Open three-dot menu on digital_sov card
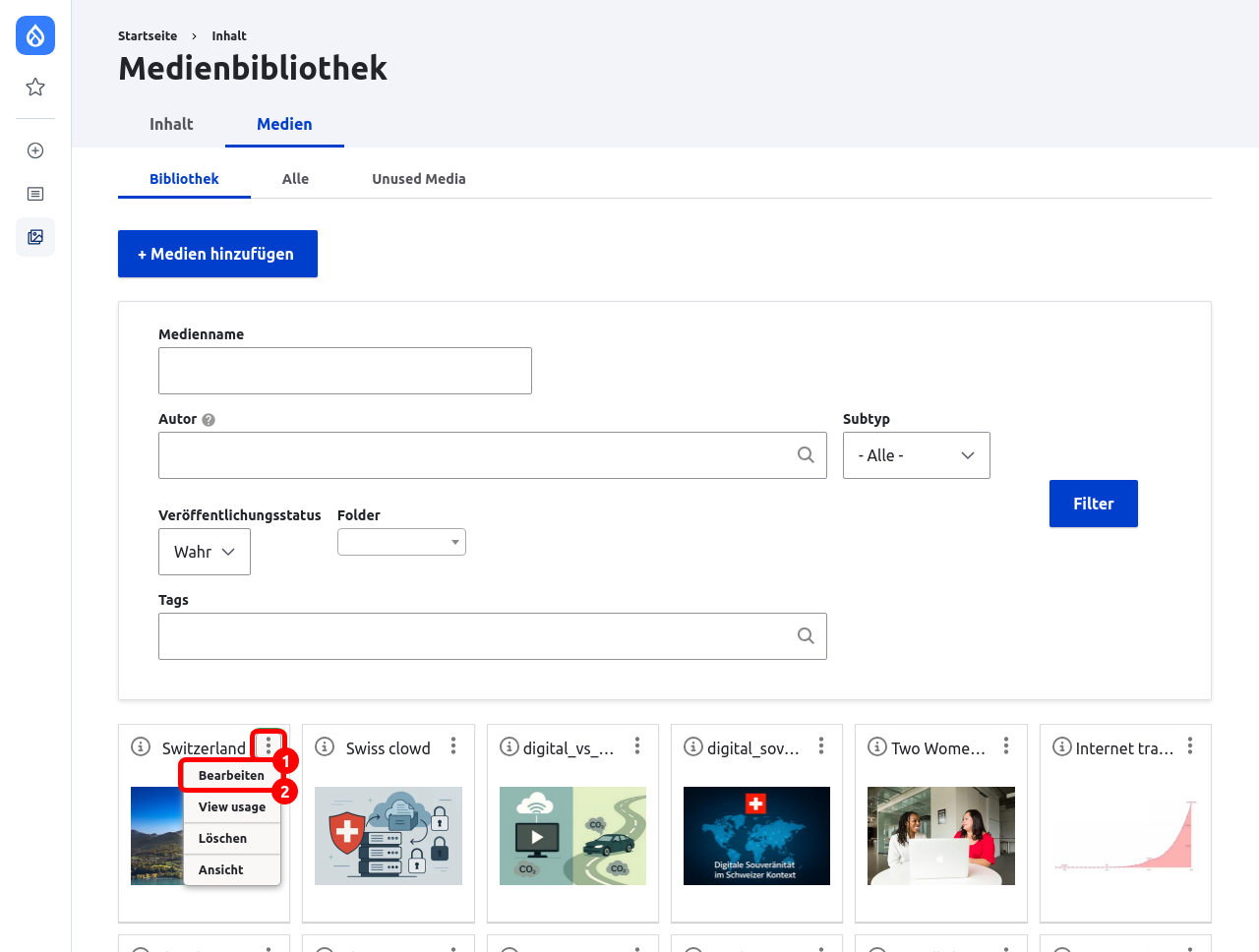This screenshot has width=1259, height=952. 821,745
